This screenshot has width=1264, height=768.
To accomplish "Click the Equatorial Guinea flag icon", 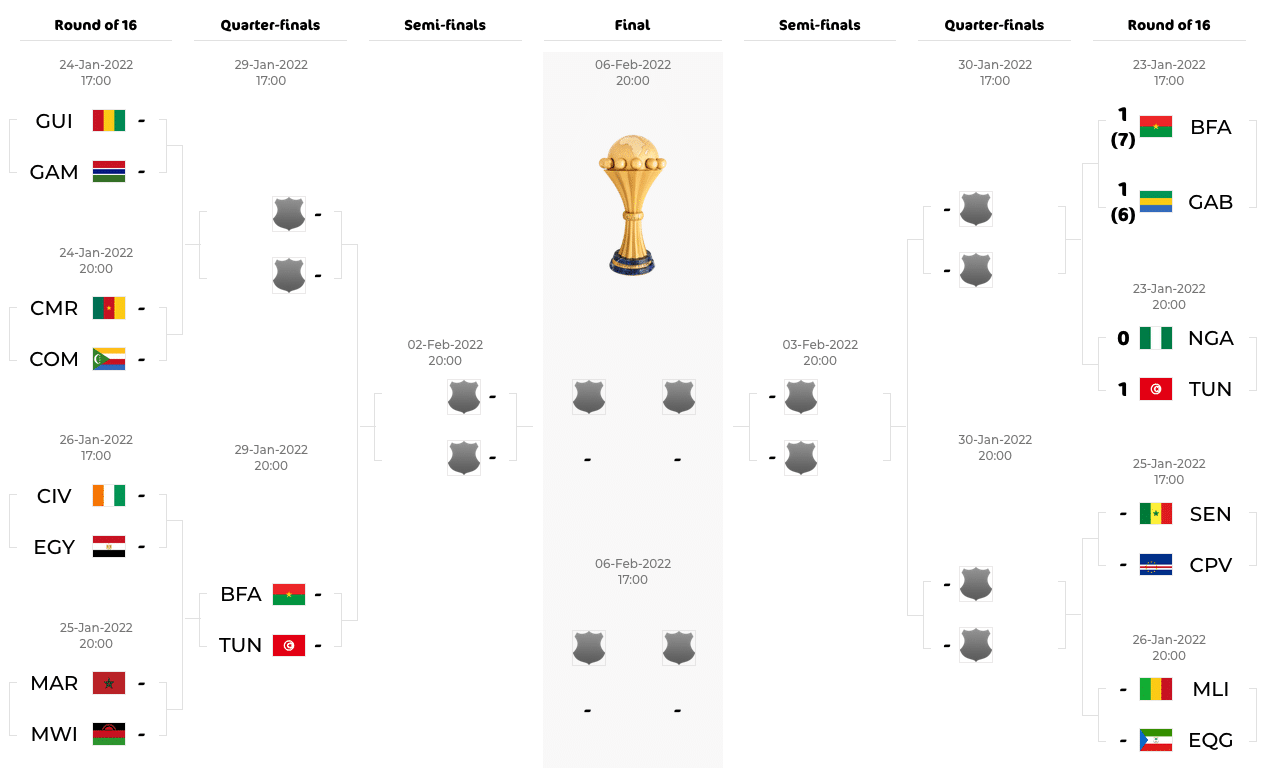I will [1156, 739].
